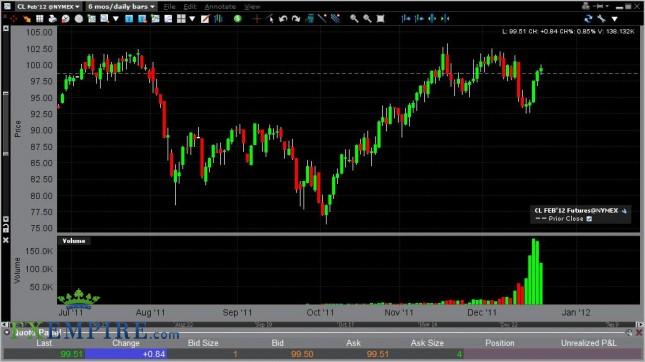Click the green dollar circle icon

pyautogui.click(x=237, y=19)
